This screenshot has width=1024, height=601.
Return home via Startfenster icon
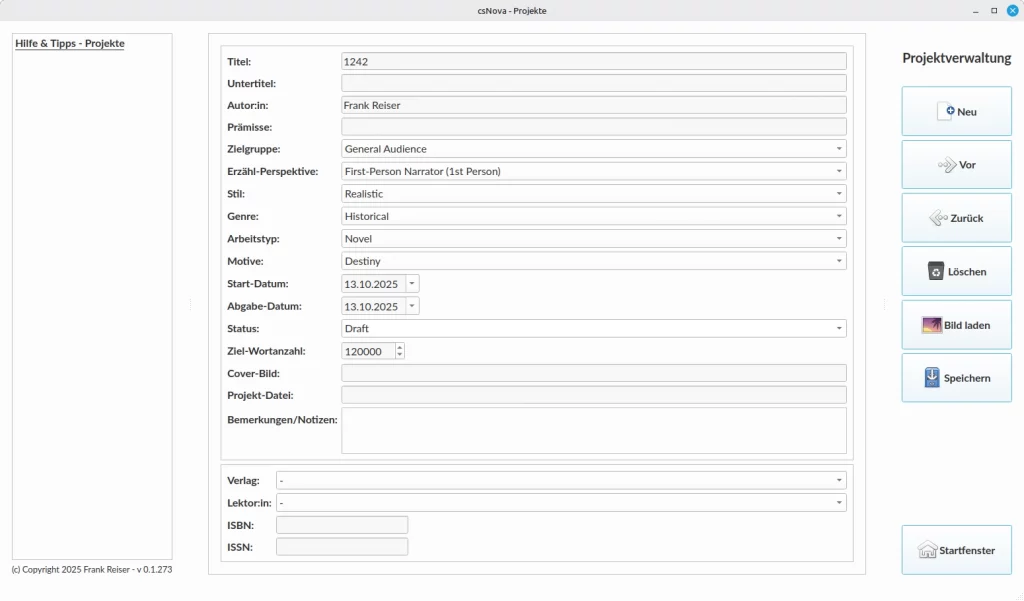click(927, 550)
